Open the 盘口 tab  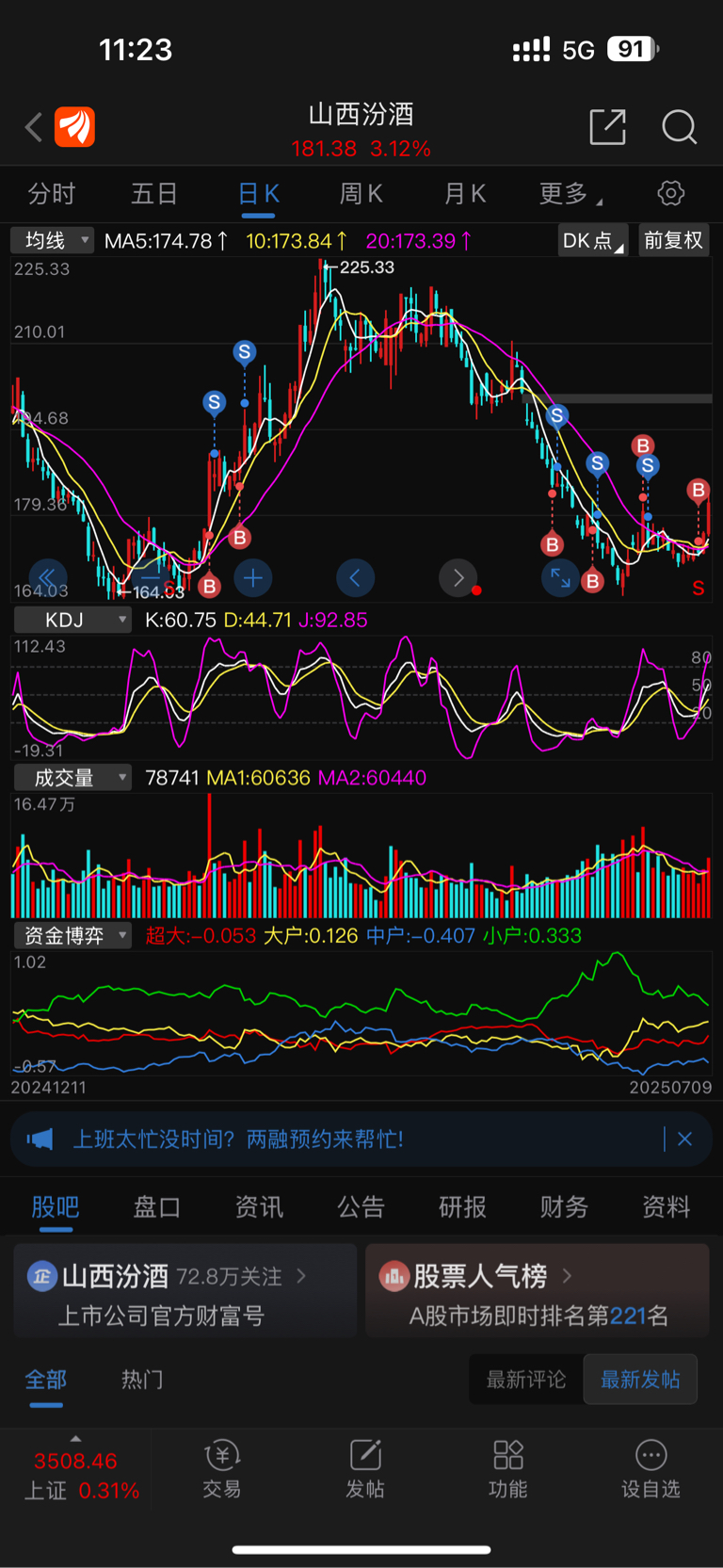(x=157, y=1207)
